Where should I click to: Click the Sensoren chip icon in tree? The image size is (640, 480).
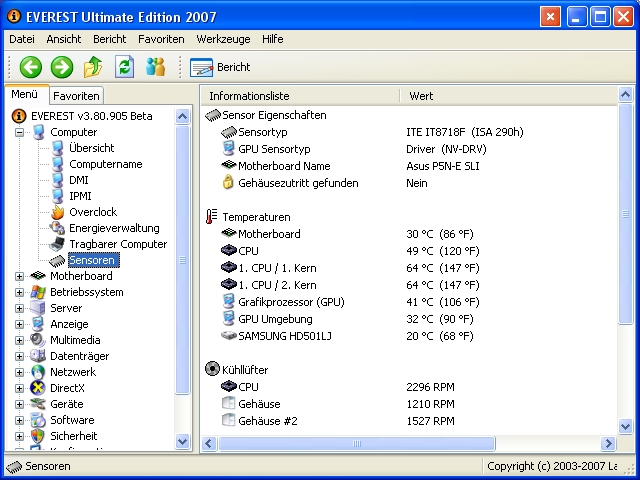[x=57, y=260]
